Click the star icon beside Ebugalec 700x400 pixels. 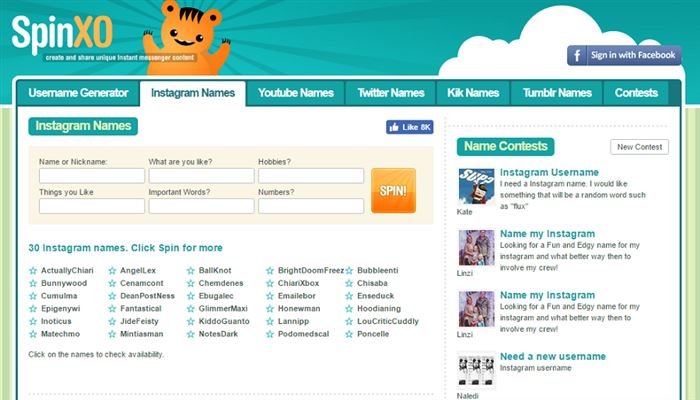191,296
